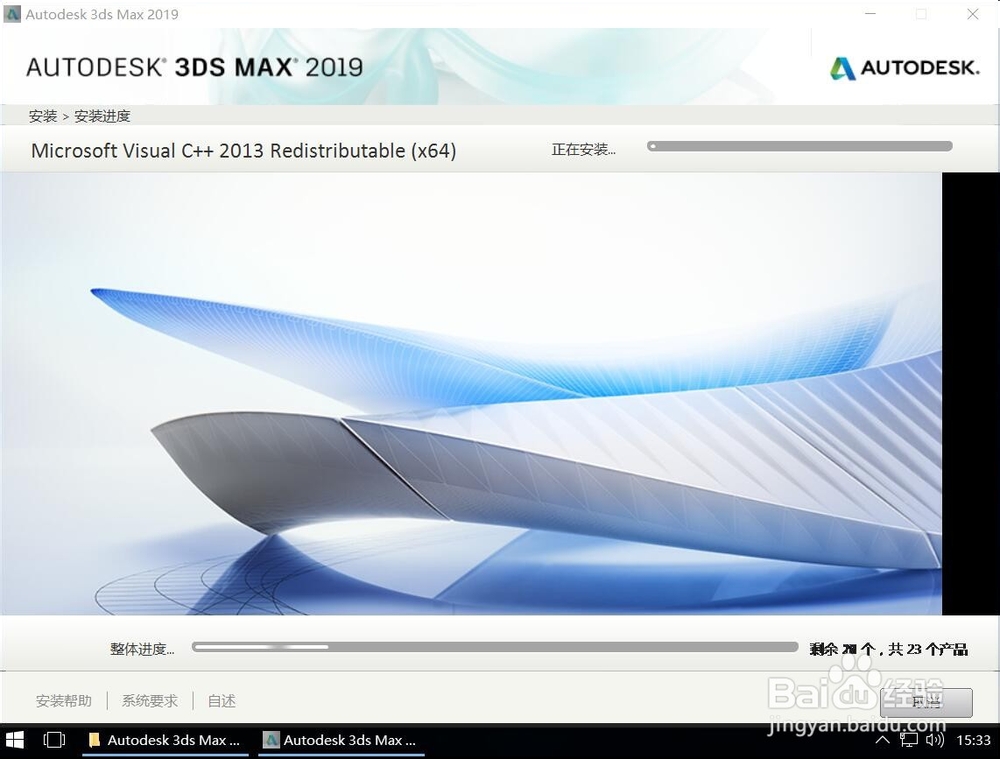Click the remaining products count text
The width and height of the screenshot is (1000, 759).
pyautogui.click(x=888, y=647)
